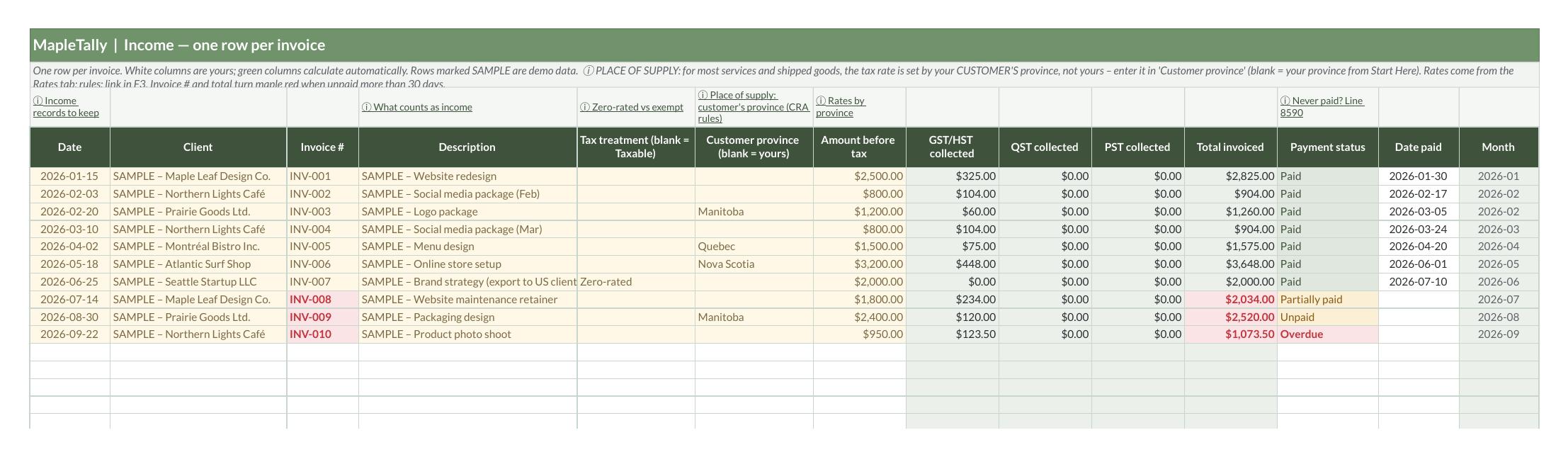
Task: Select the Date column header
Action: (x=70, y=147)
